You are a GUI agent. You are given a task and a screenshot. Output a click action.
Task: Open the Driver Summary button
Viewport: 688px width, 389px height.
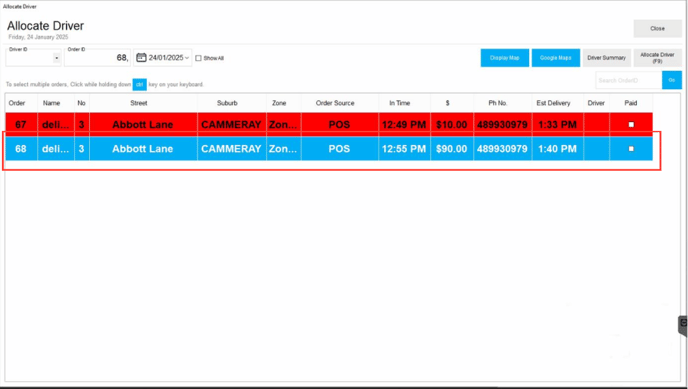pyautogui.click(x=606, y=58)
